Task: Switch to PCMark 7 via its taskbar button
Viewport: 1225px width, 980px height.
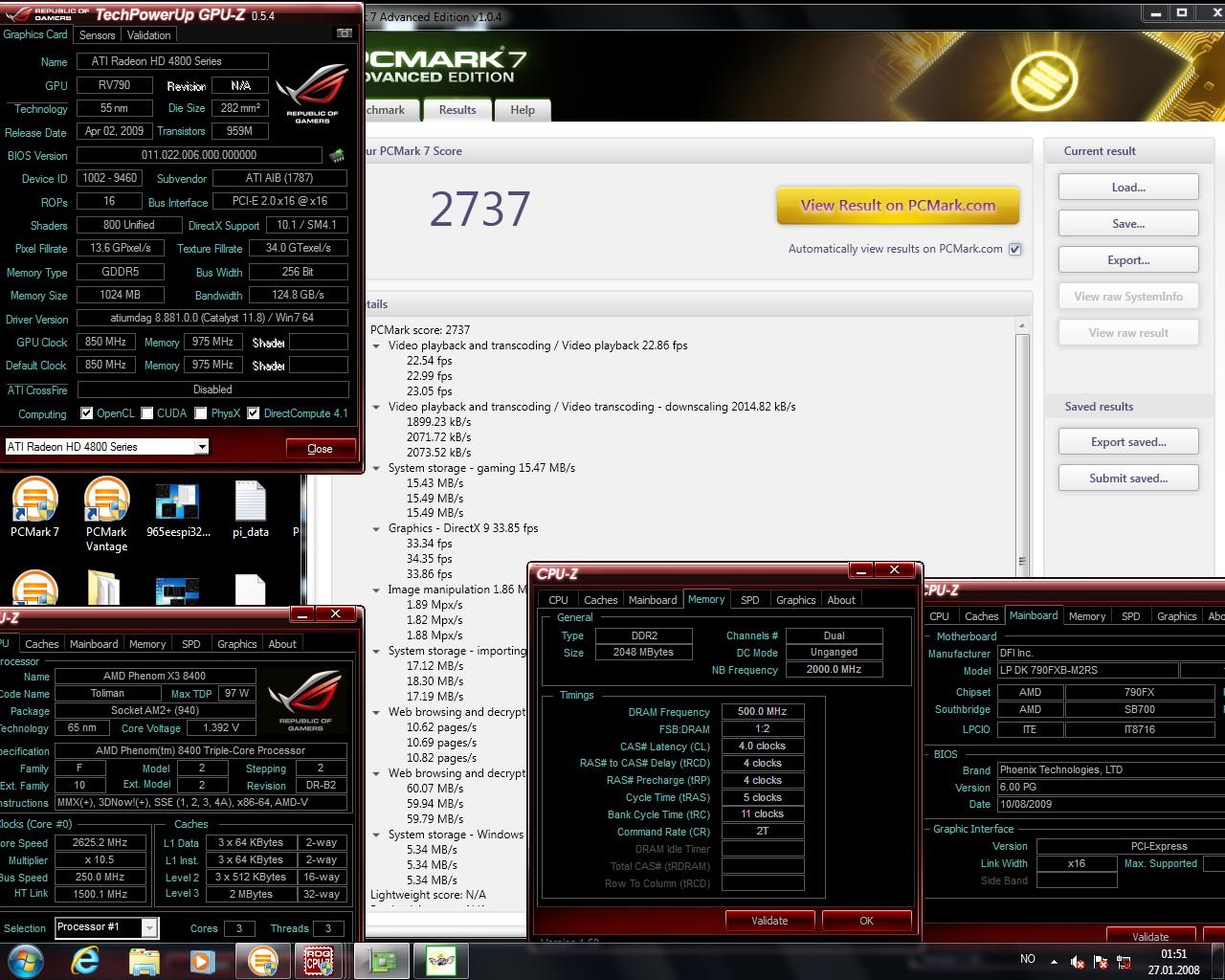Action: 263,960
